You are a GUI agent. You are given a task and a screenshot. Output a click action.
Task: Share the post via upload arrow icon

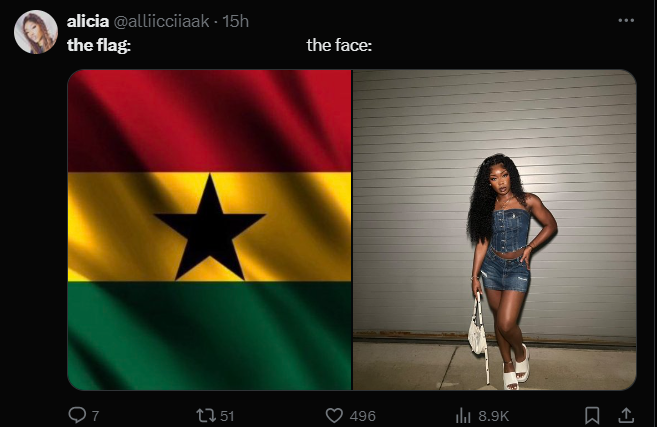(x=627, y=415)
